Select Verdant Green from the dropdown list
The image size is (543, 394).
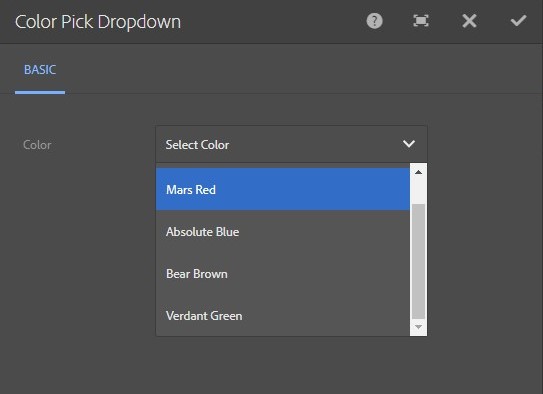coord(283,316)
